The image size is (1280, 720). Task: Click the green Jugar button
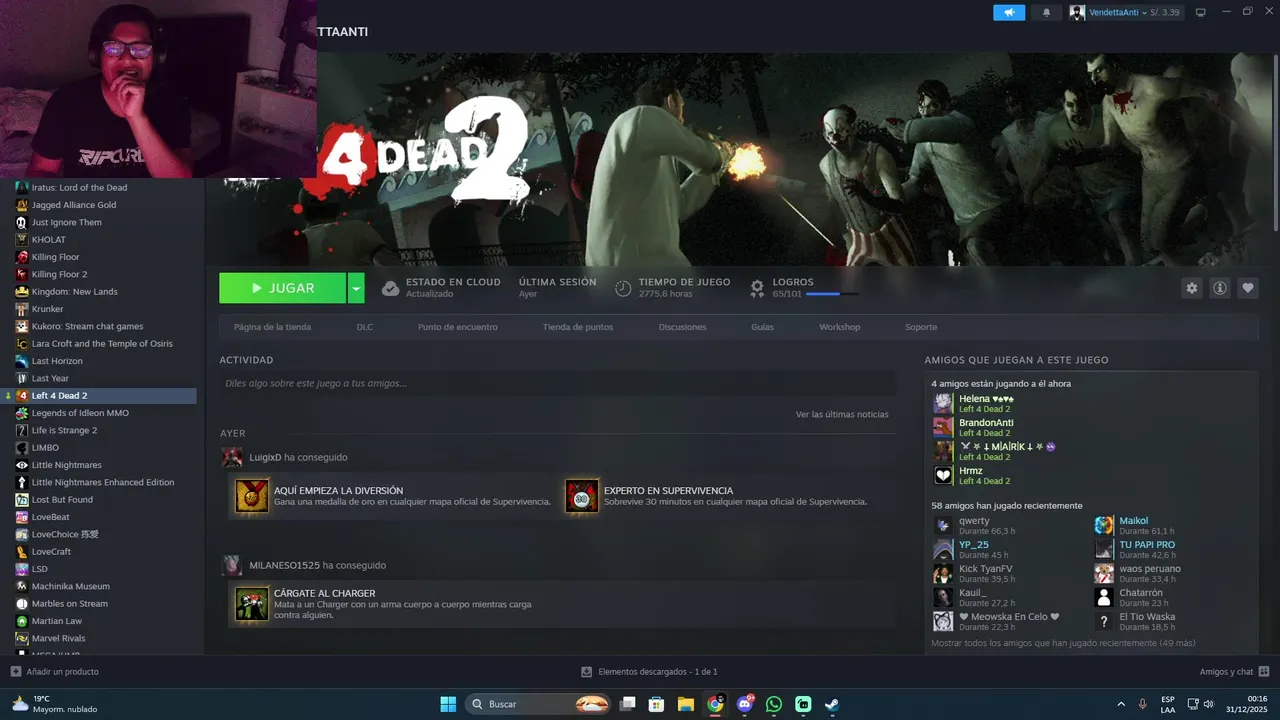283,288
